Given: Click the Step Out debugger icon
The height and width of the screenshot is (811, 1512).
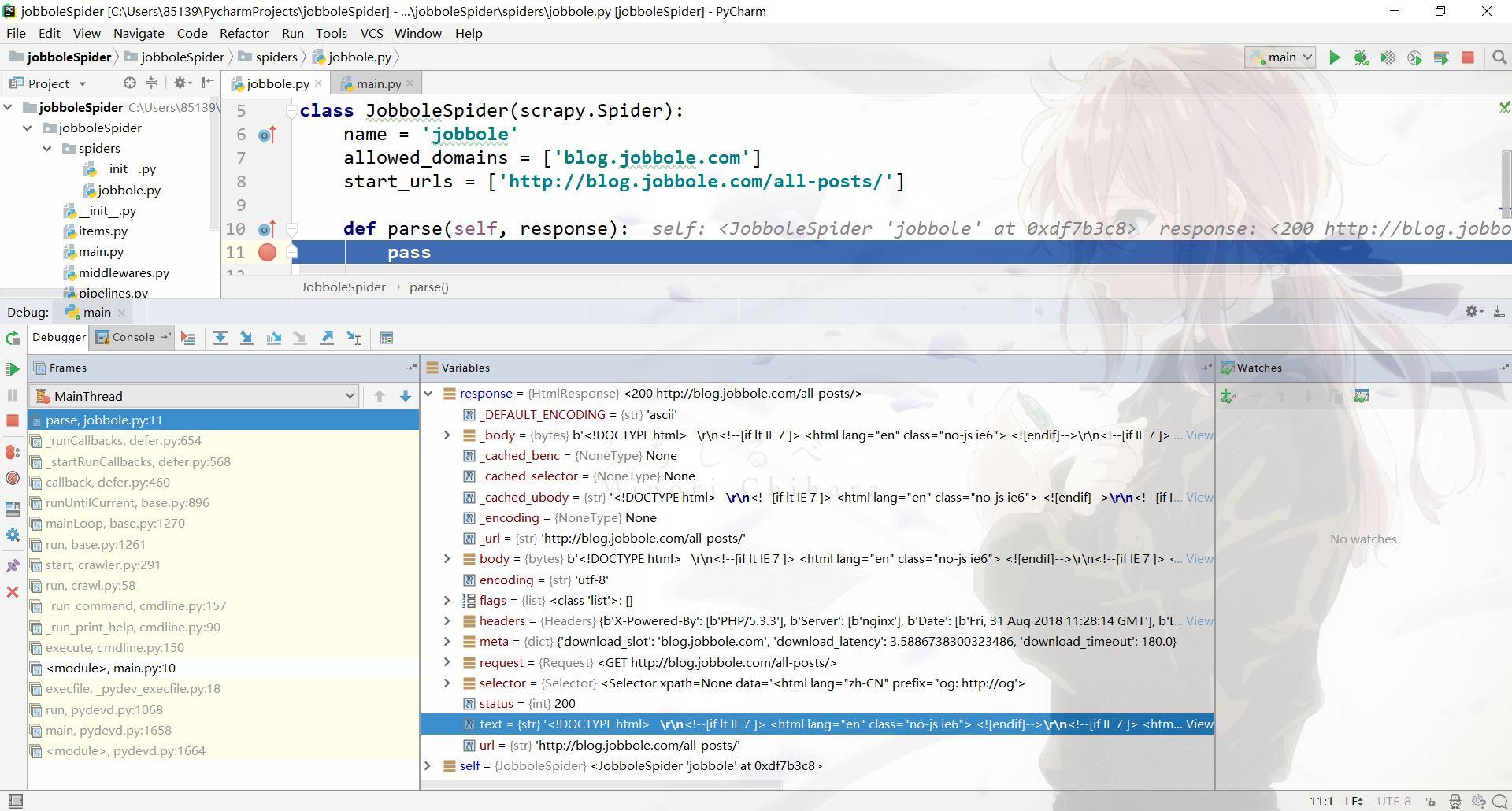Looking at the screenshot, I should (327, 338).
